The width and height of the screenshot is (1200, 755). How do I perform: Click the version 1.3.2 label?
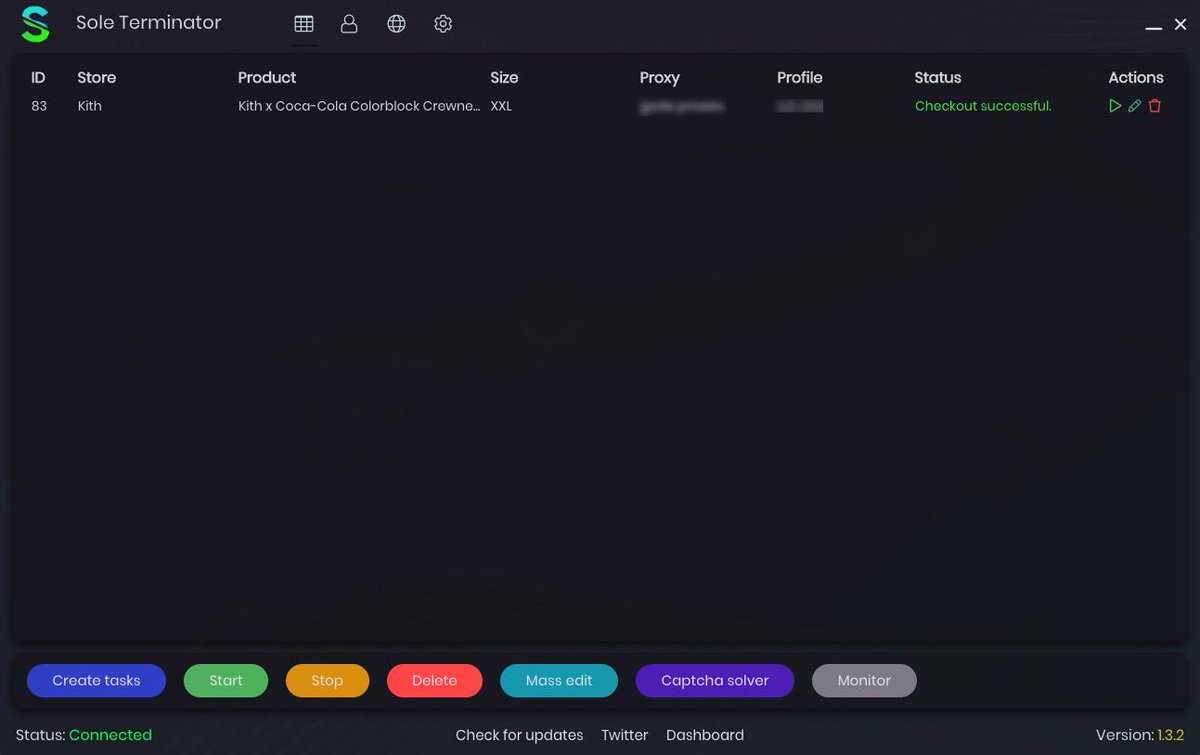click(x=1171, y=735)
